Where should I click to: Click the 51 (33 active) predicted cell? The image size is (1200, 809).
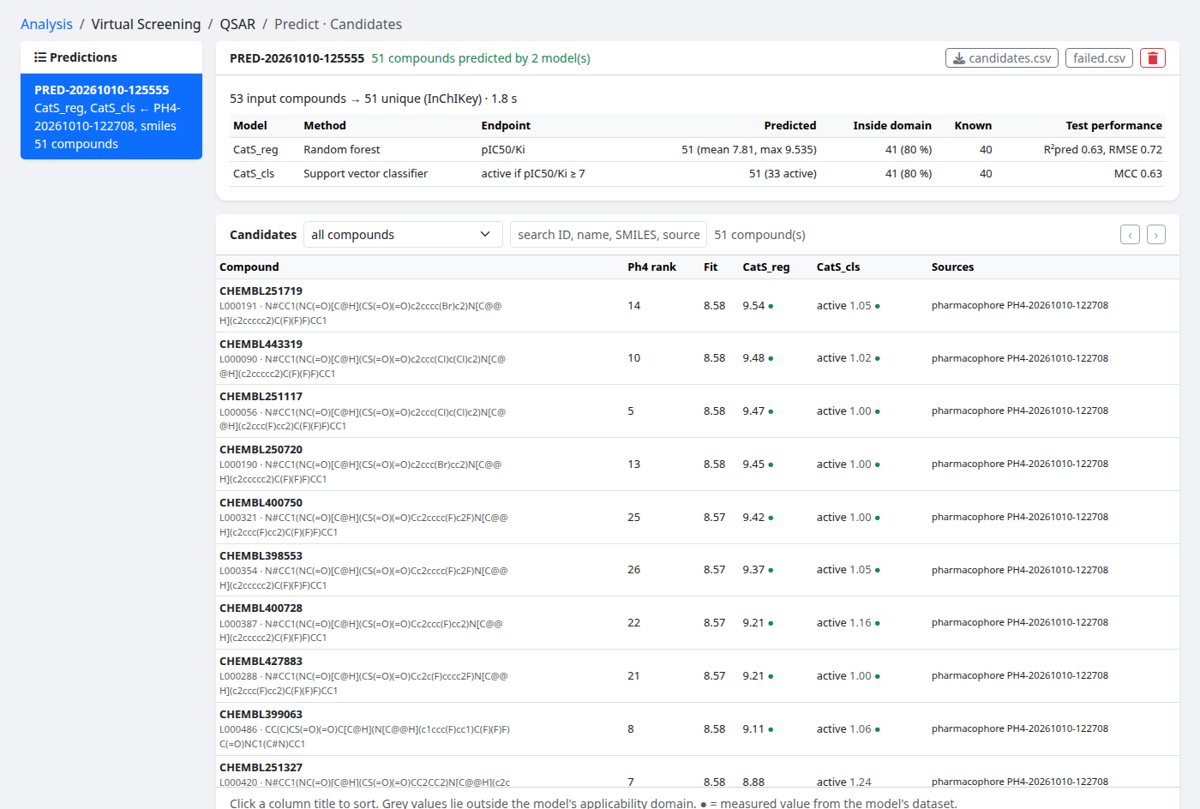point(783,173)
